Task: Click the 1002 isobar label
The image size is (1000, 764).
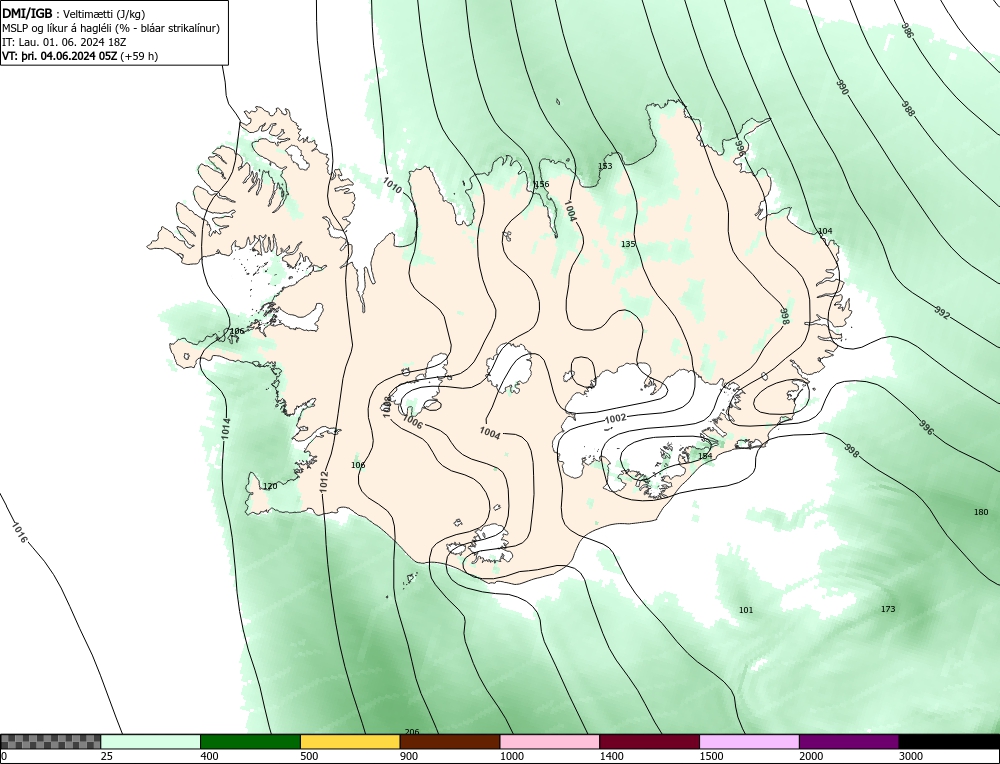Action: coord(615,418)
